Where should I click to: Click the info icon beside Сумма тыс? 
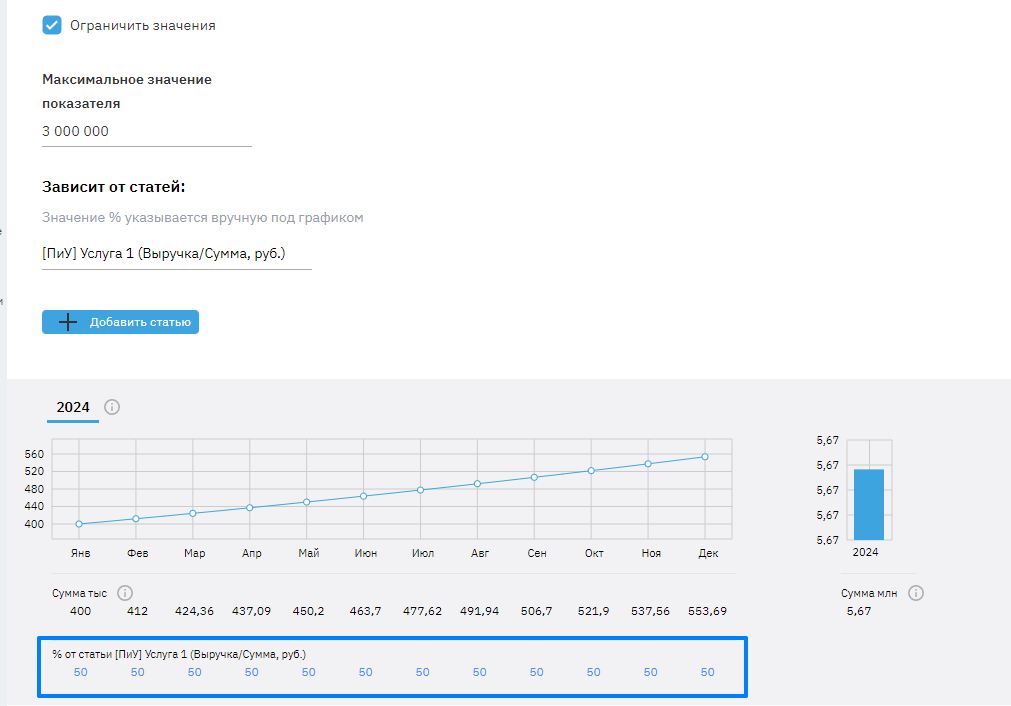pyautogui.click(x=125, y=593)
